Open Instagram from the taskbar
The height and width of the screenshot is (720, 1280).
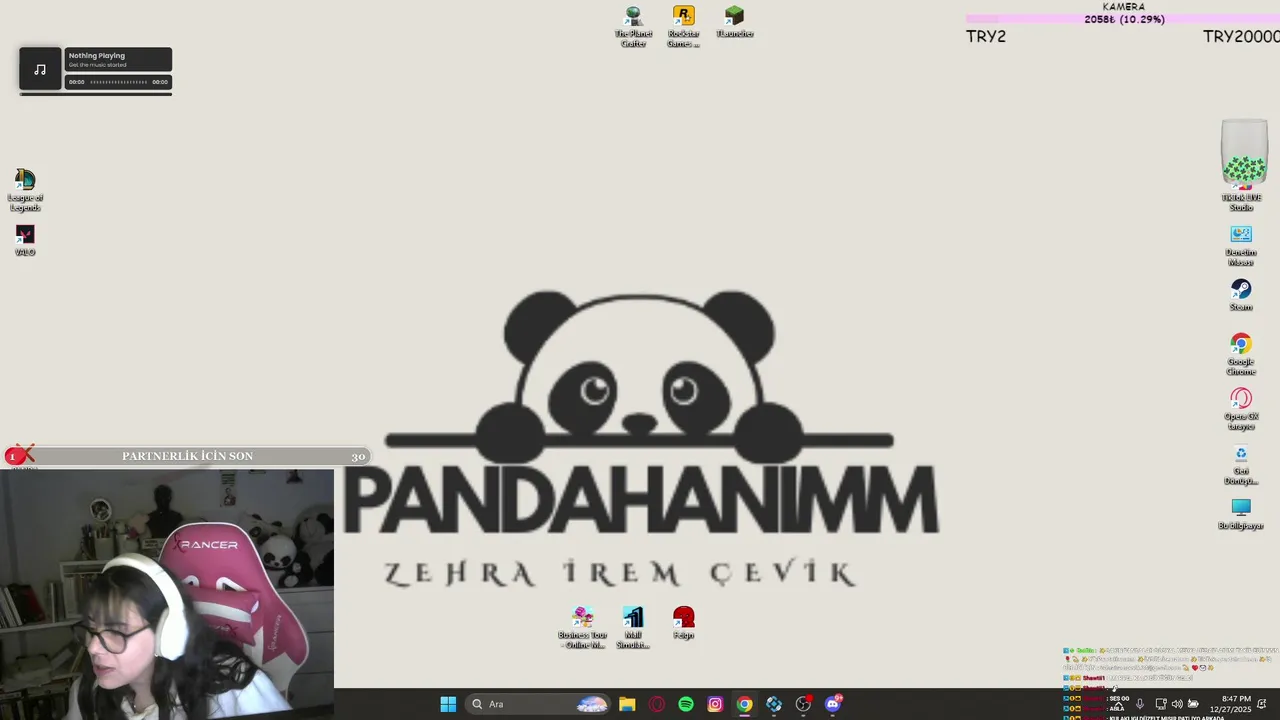click(715, 704)
